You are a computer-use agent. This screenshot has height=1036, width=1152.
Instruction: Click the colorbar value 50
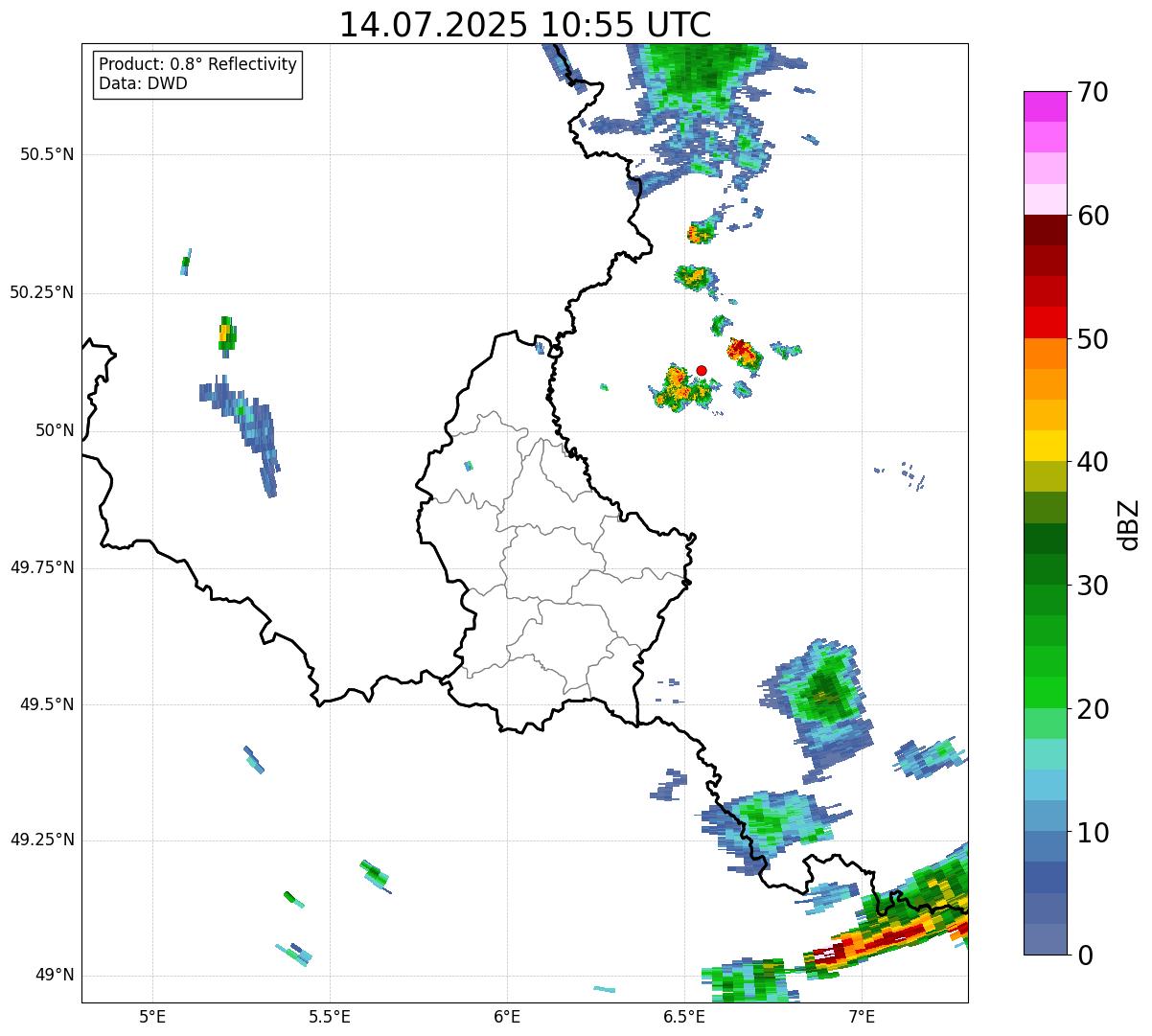[x=1093, y=339]
